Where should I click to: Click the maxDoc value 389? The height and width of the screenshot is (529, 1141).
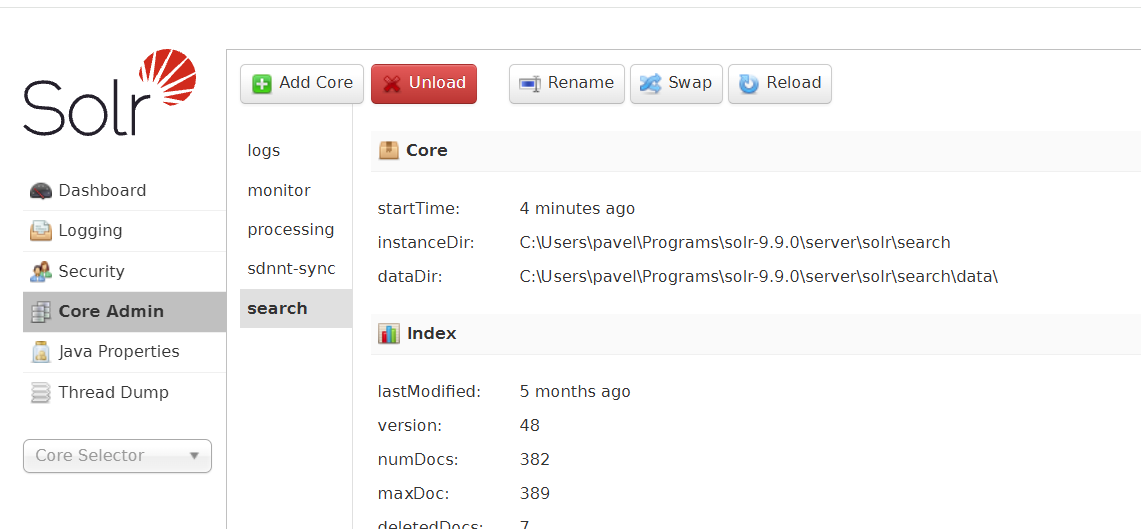[x=535, y=494]
